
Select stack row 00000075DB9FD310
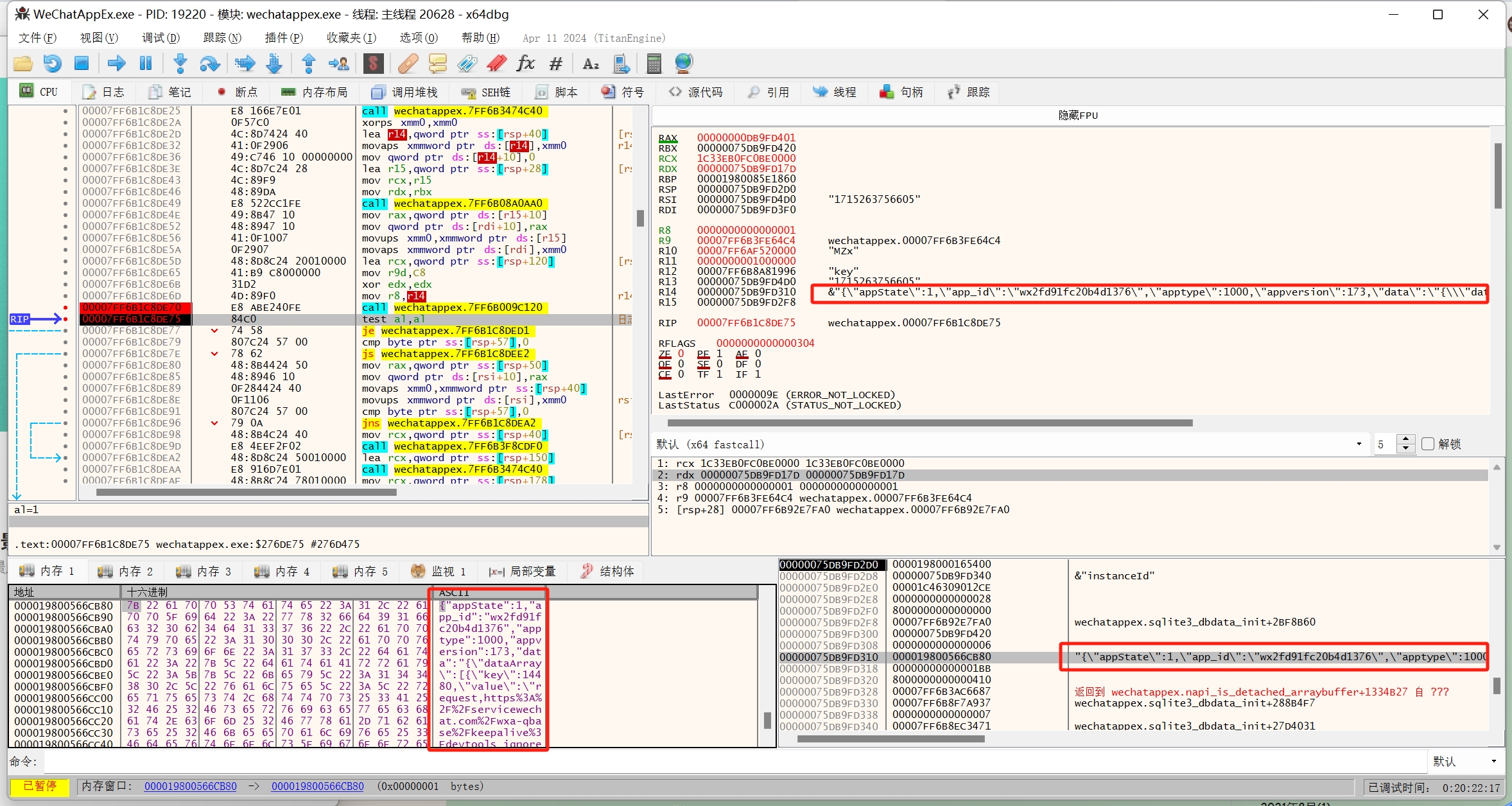(x=1133, y=657)
